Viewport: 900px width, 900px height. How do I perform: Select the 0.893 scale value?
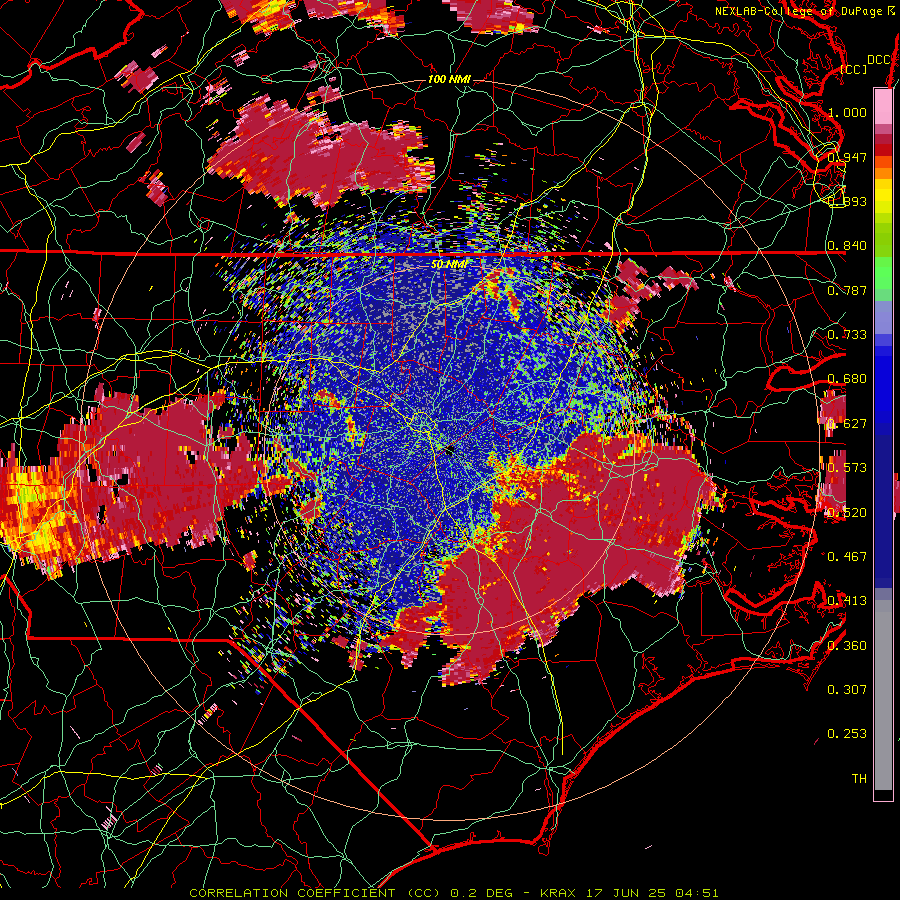[847, 201]
